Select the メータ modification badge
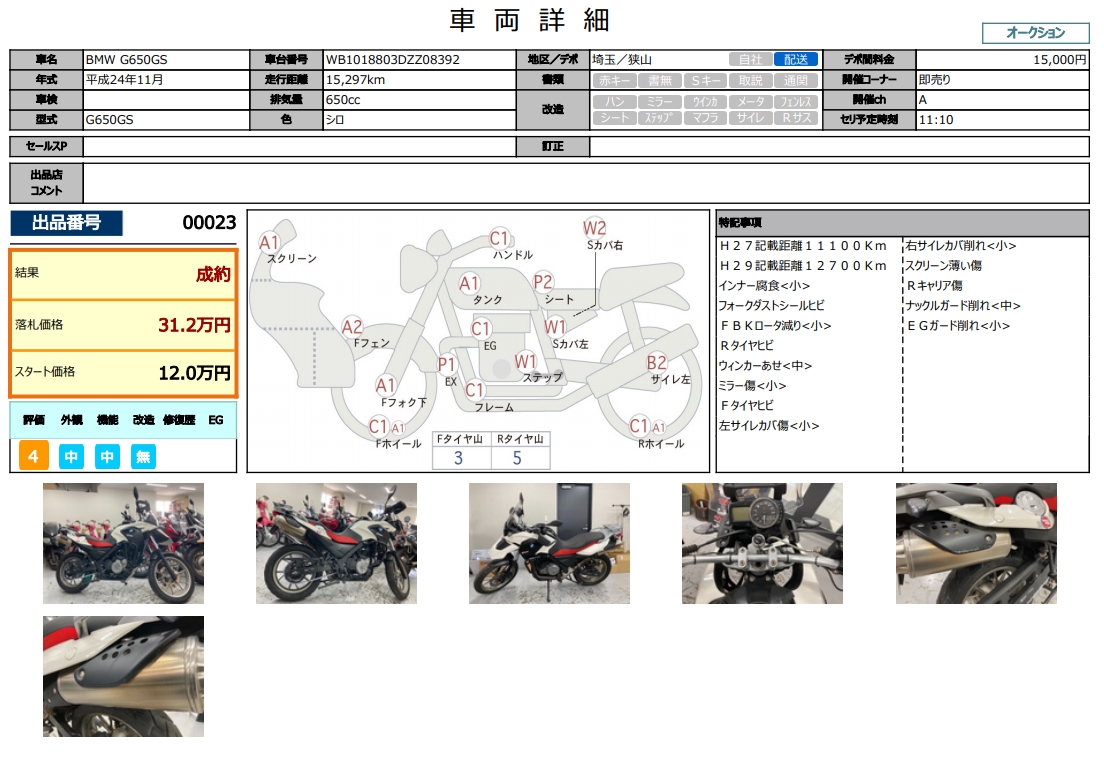 [x=751, y=101]
